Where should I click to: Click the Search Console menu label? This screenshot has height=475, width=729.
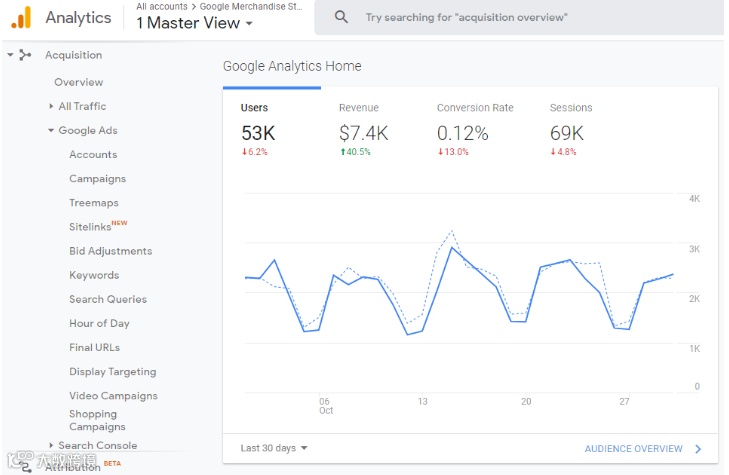pos(98,445)
